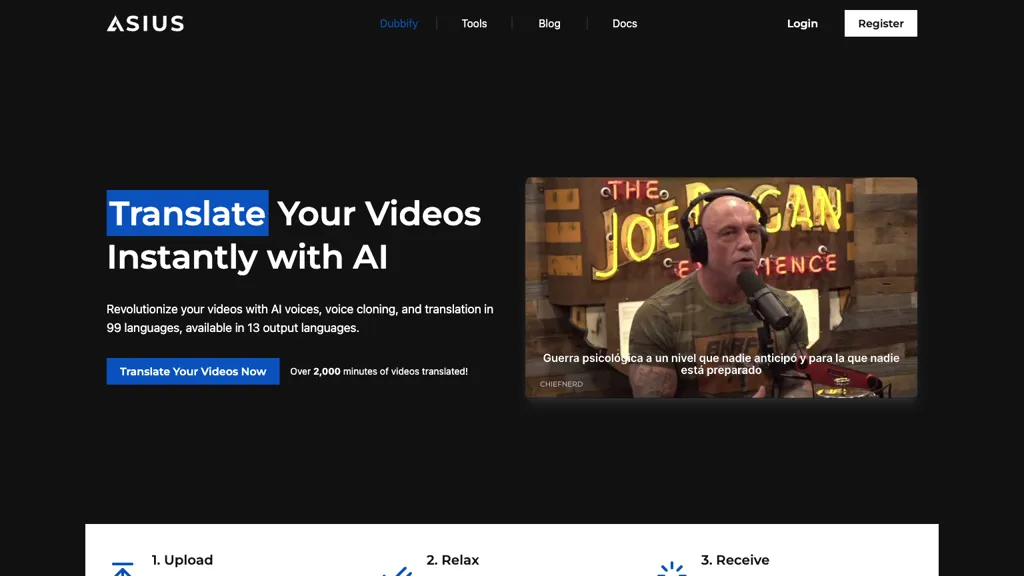1024x576 pixels.
Task: Play the Joe Rogan demo video
Action: 720,287
